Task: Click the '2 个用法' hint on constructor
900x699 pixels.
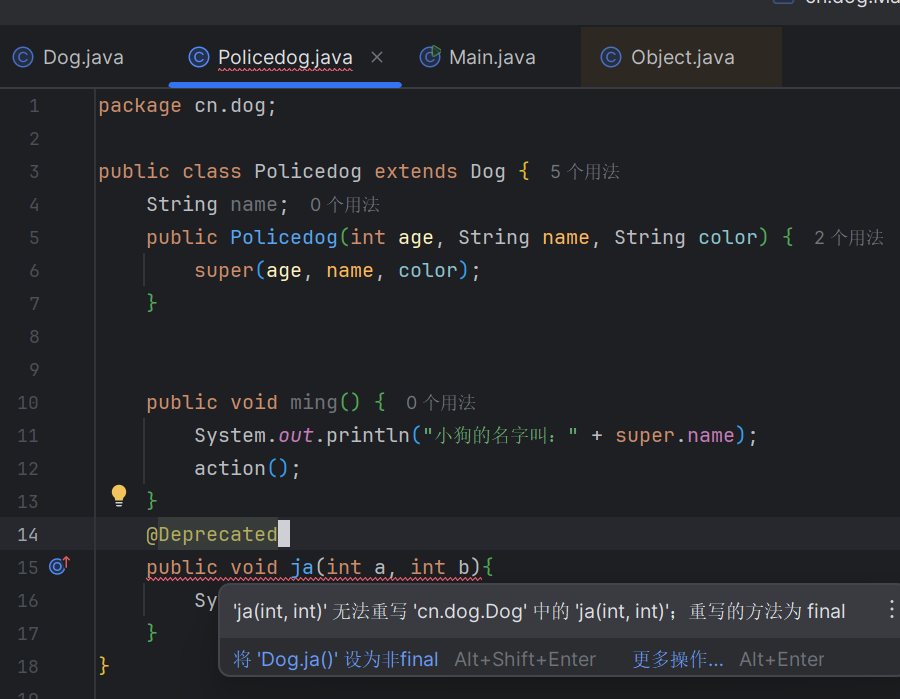Action: tap(848, 238)
